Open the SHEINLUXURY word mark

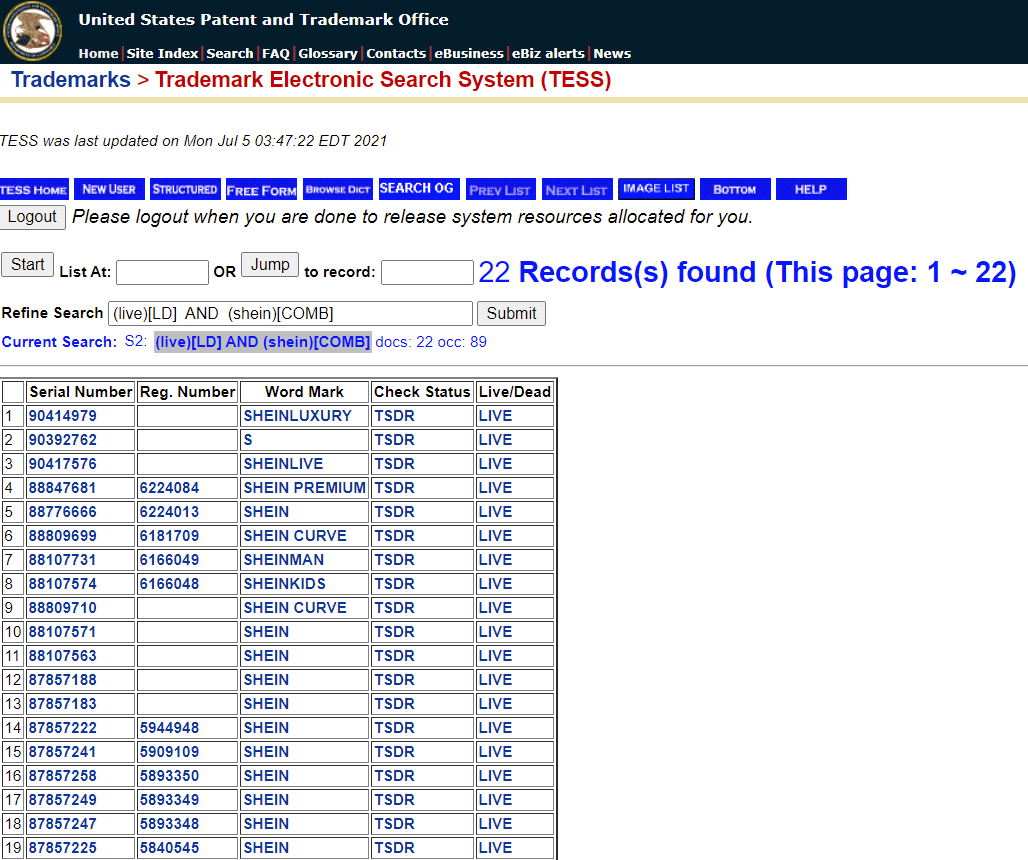point(298,416)
